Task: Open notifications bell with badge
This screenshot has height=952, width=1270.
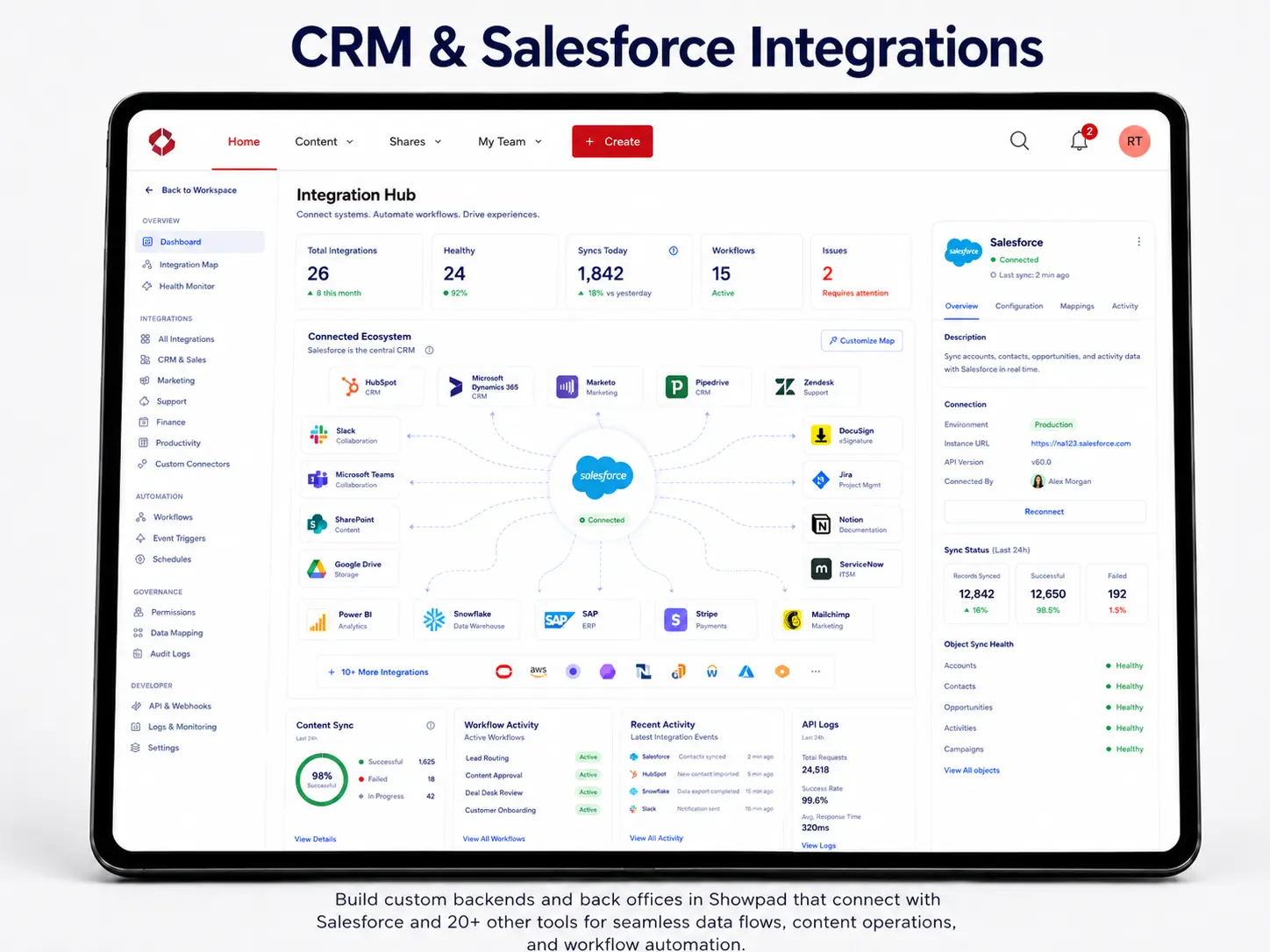Action: 1081,139
